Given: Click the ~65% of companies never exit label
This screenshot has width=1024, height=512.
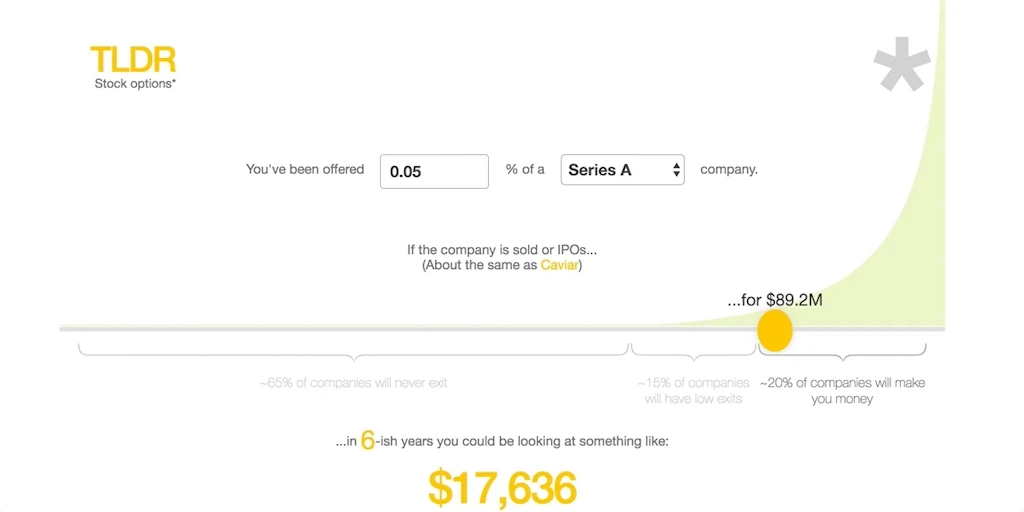Looking at the screenshot, I should point(353,383).
